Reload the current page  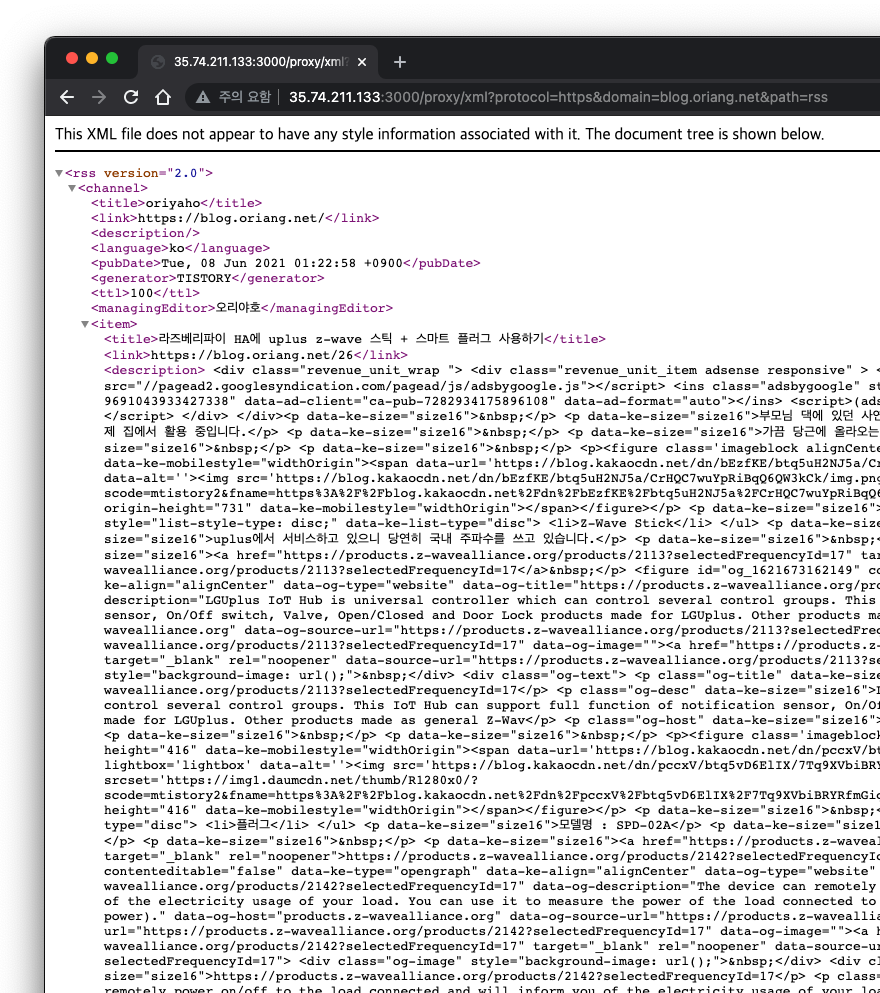click(131, 97)
